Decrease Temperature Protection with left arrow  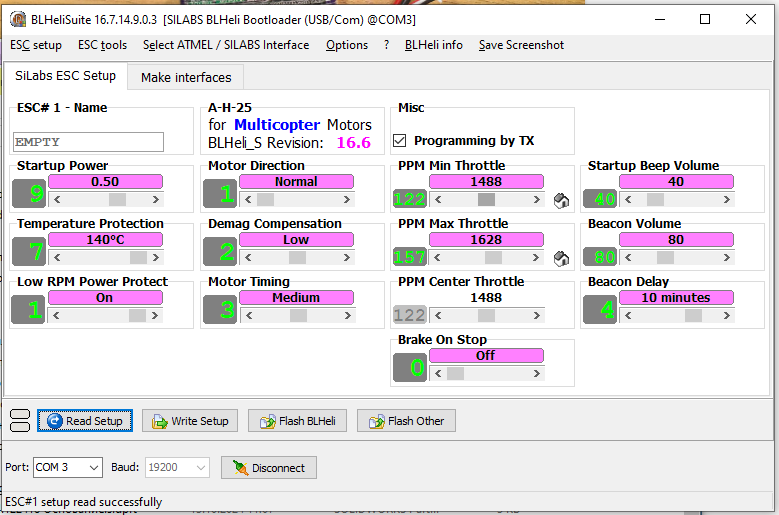tap(58, 257)
